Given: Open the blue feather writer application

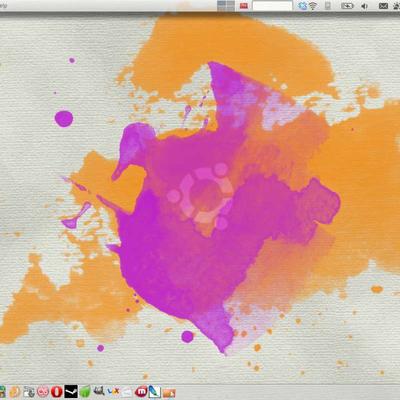Looking at the screenshot, I should [155, 392].
